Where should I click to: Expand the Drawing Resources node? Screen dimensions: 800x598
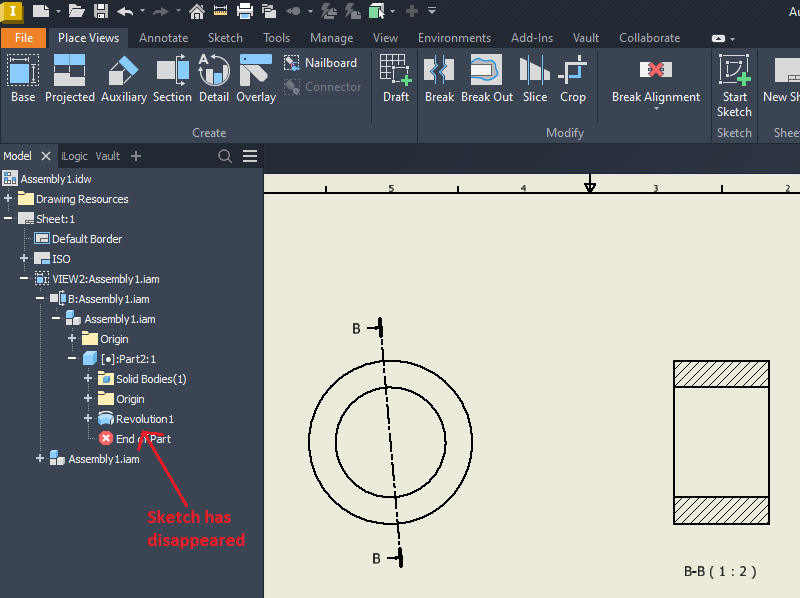(x=8, y=198)
